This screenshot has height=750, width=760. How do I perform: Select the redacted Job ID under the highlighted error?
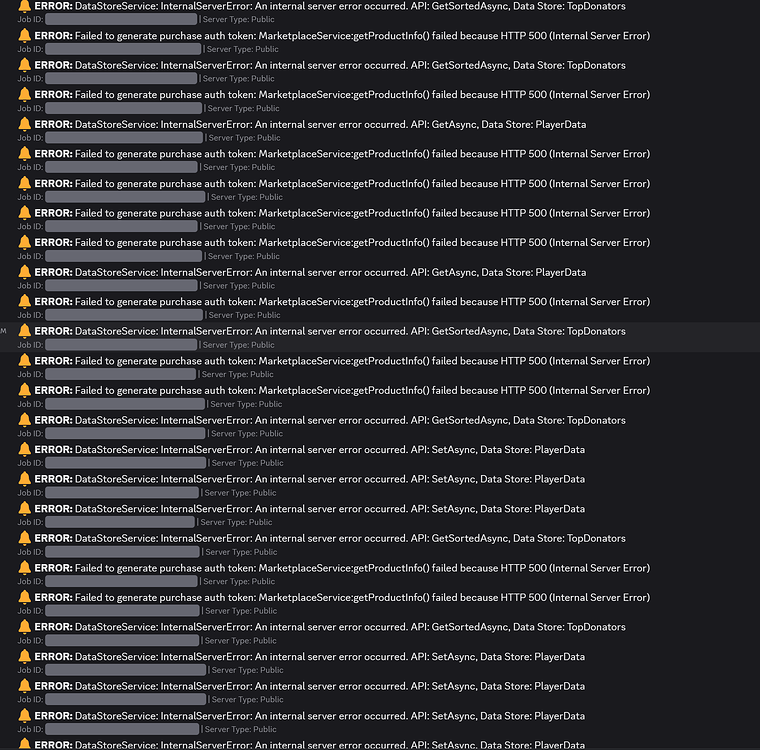point(121,345)
